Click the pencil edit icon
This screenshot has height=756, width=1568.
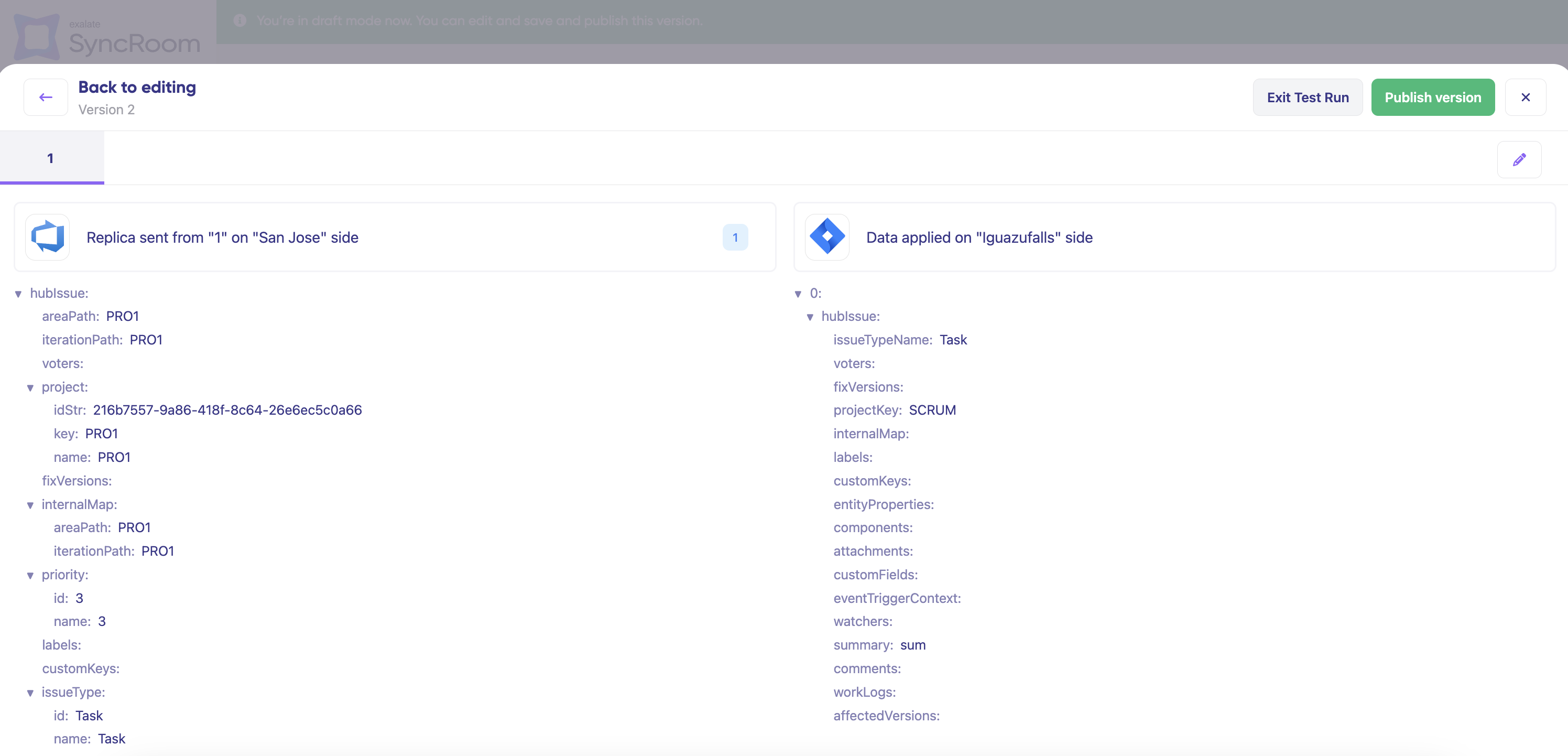click(x=1519, y=159)
